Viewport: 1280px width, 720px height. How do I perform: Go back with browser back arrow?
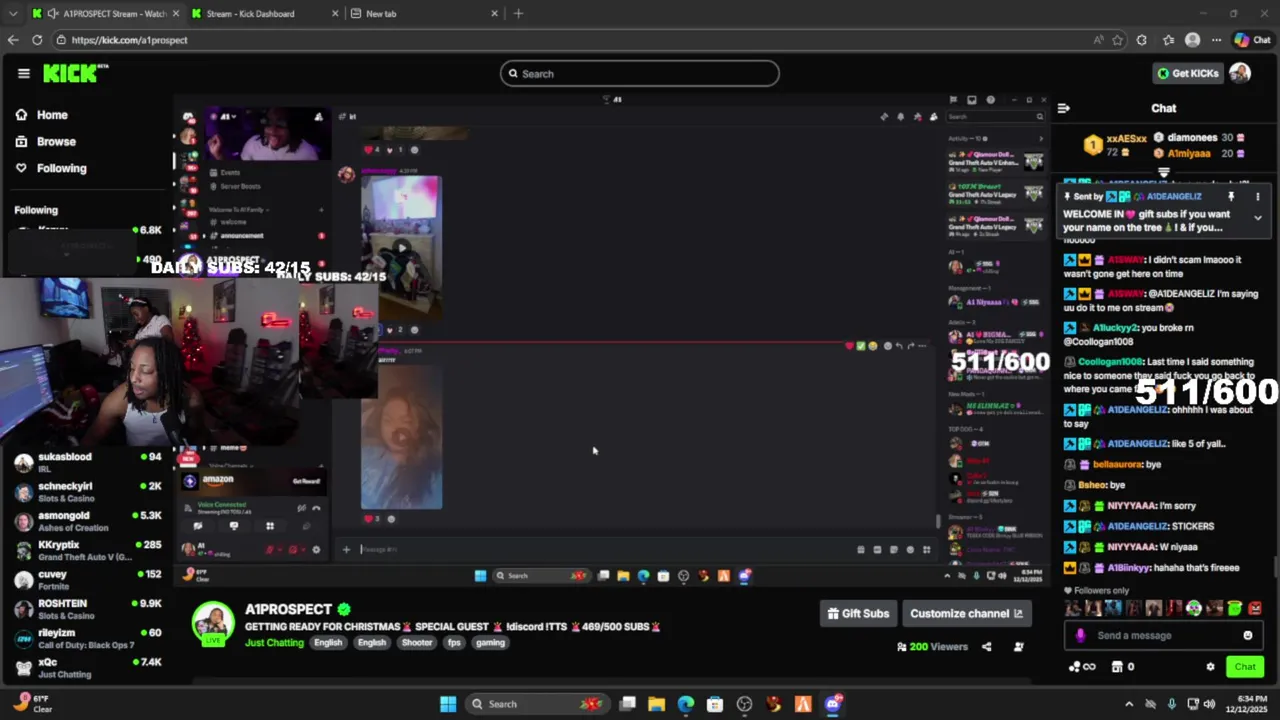pos(12,40)
